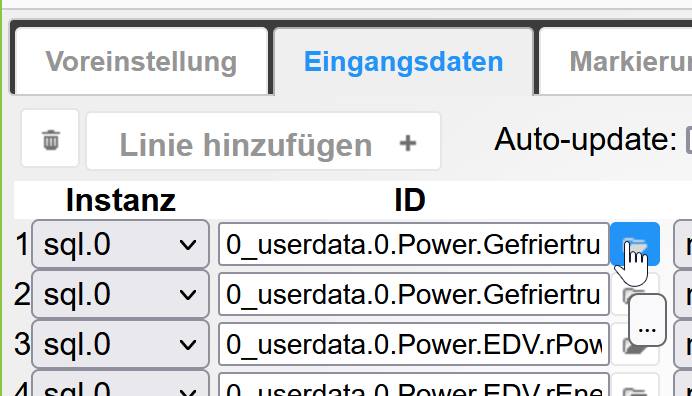Focus the Power.EDV.rPow ID field in row 3
The image size is (692, 396).
click(x=414, y=345)
